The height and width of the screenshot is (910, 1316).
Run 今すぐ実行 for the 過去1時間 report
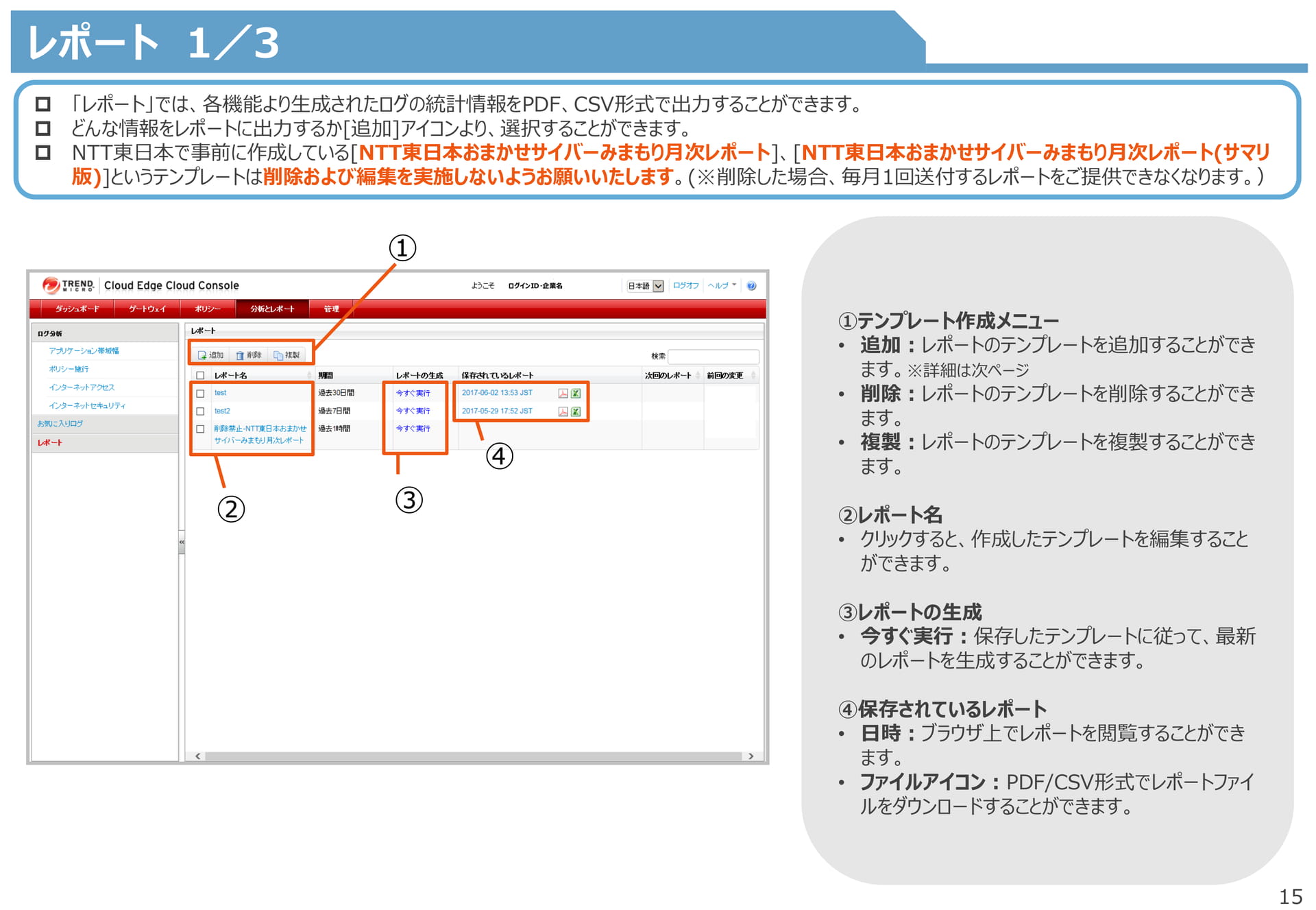click(x=413, y=429)
